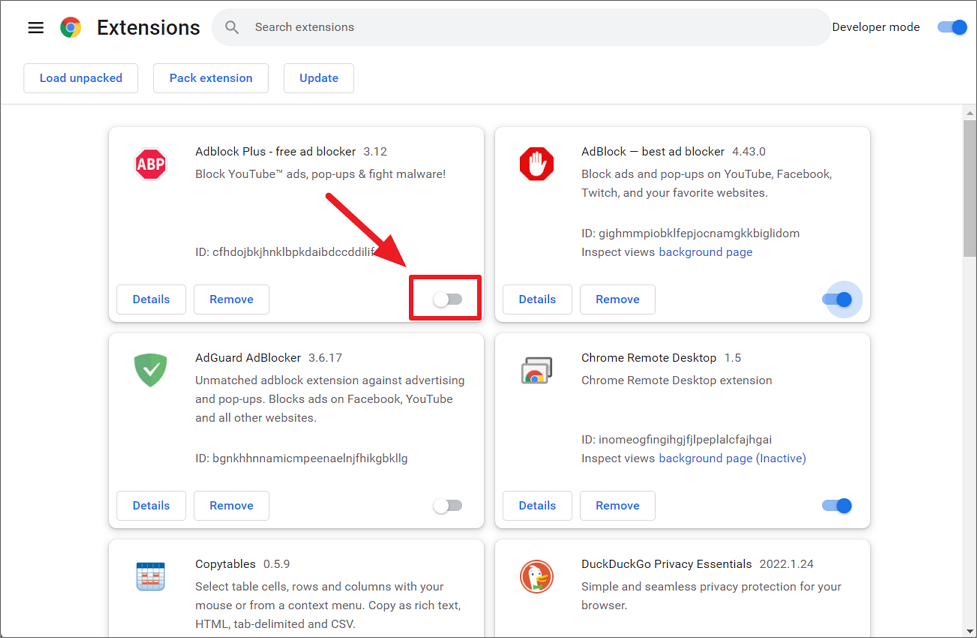Click the Copytables table icon

(150, 577)
